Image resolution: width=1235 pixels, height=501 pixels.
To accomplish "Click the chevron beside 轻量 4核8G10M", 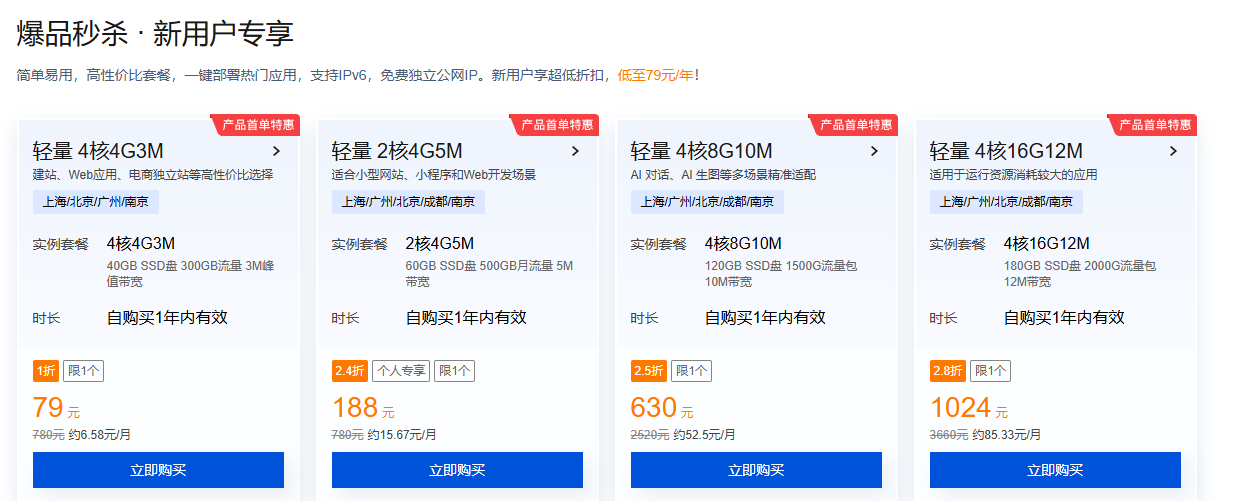I will [x=874, y=152].
